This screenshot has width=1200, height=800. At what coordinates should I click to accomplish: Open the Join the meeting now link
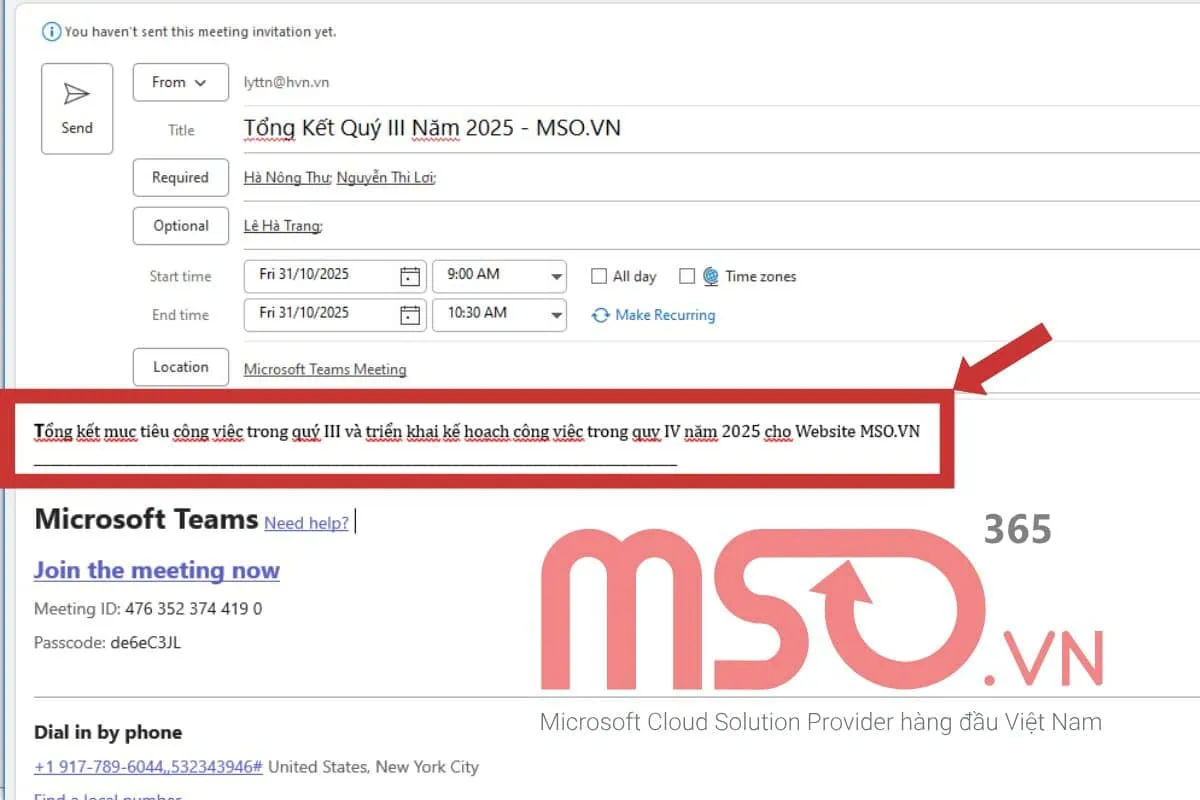tap(156, 570)
